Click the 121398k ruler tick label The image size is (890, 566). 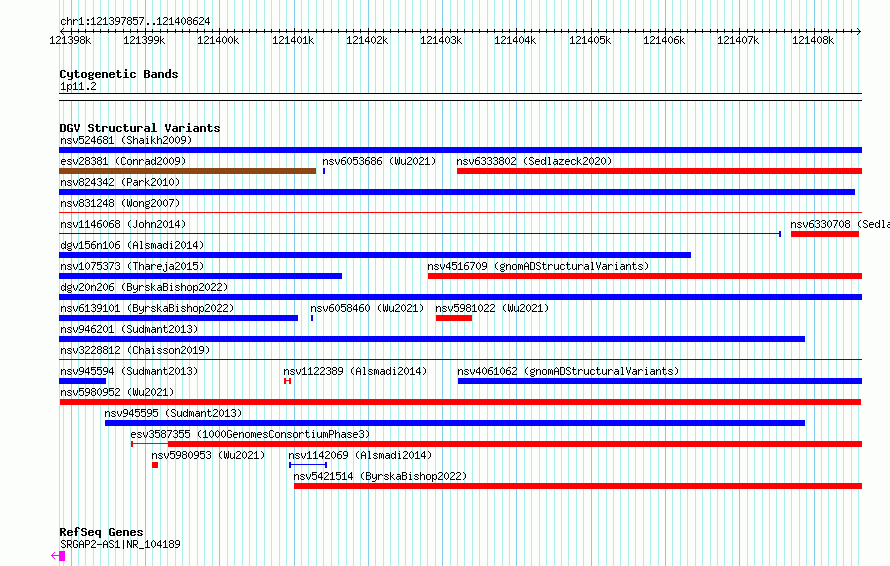[x=70, y=40]
